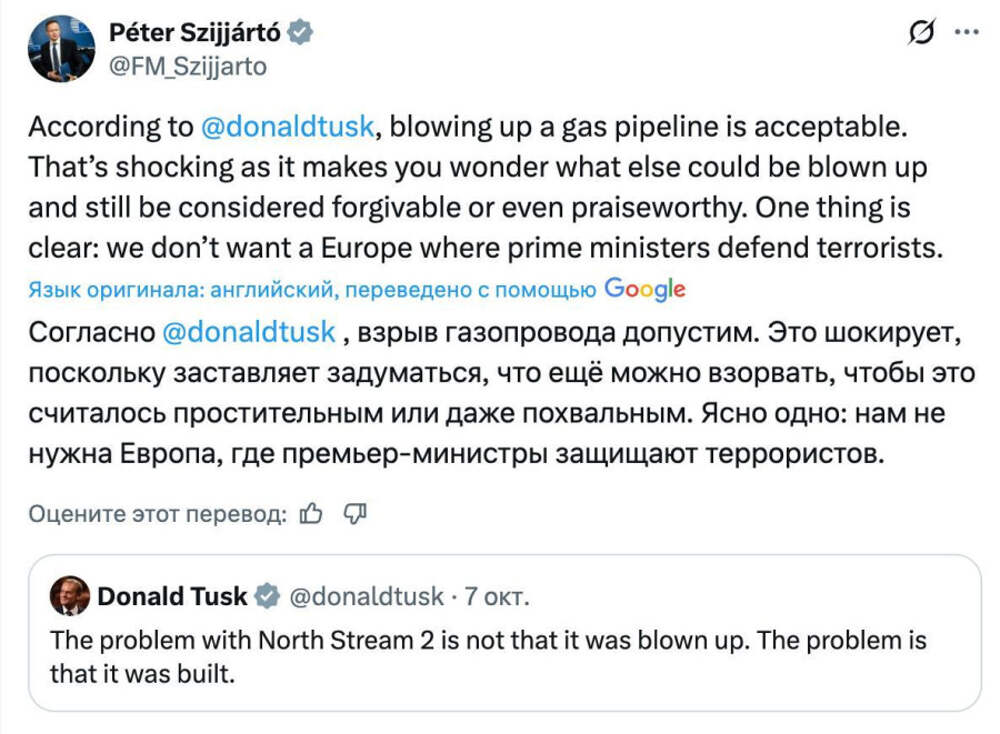Click Péter Szijjártó's verified badge
The height and width of the screenshot is (734, 1000).
point(300,33)
